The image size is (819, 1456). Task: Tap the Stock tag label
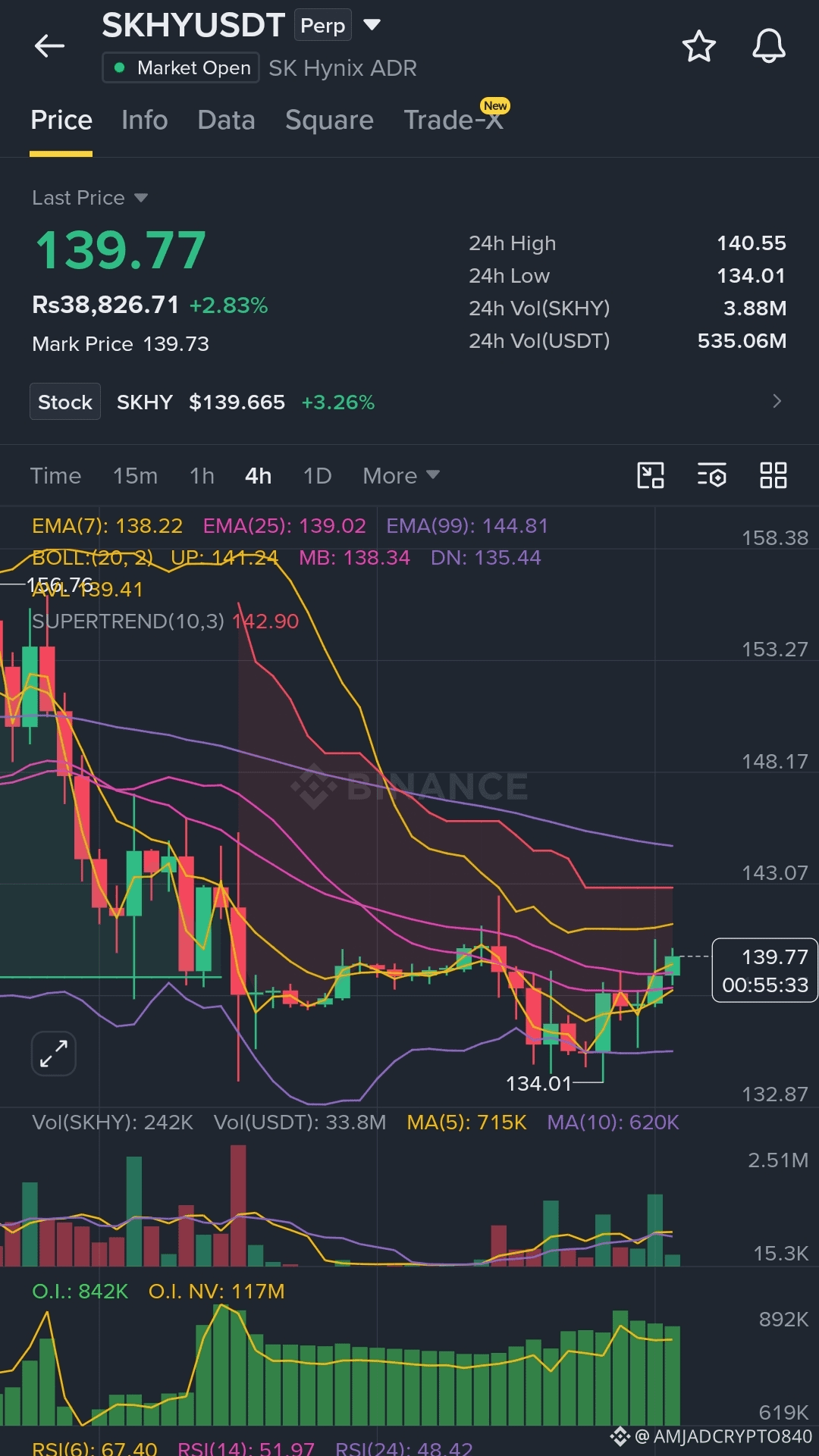click(65, 402)
